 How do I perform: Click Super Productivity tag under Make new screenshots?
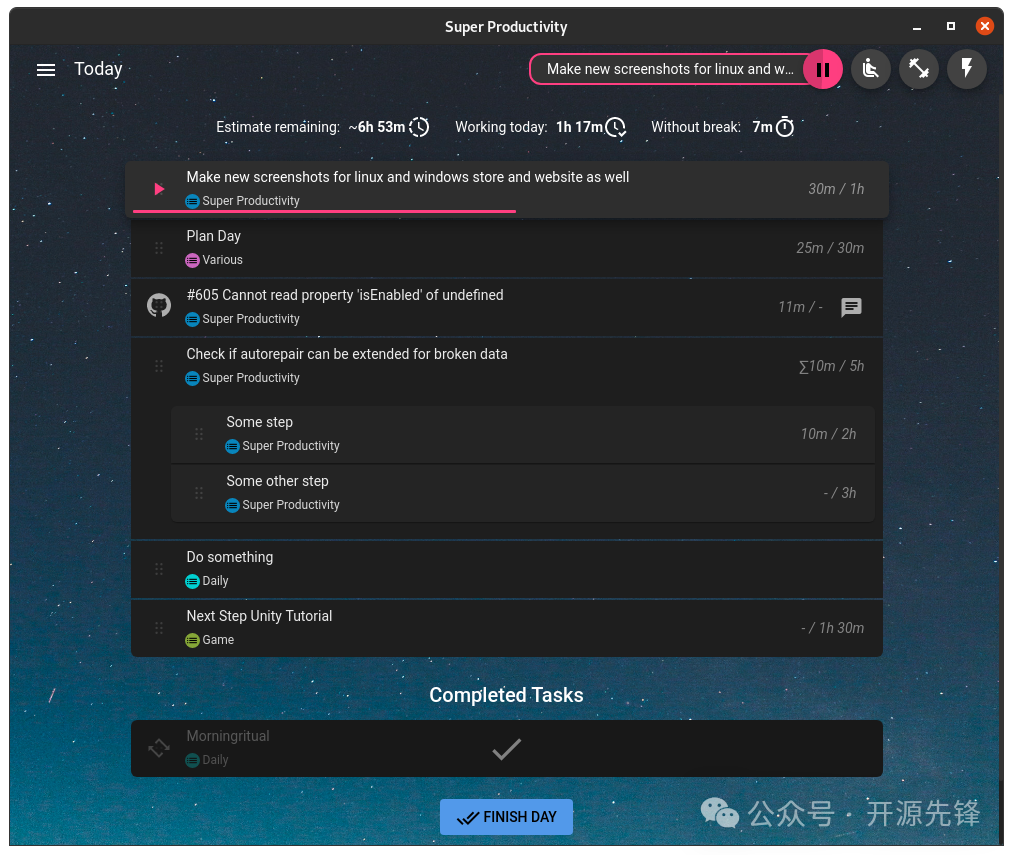(242, 201)
